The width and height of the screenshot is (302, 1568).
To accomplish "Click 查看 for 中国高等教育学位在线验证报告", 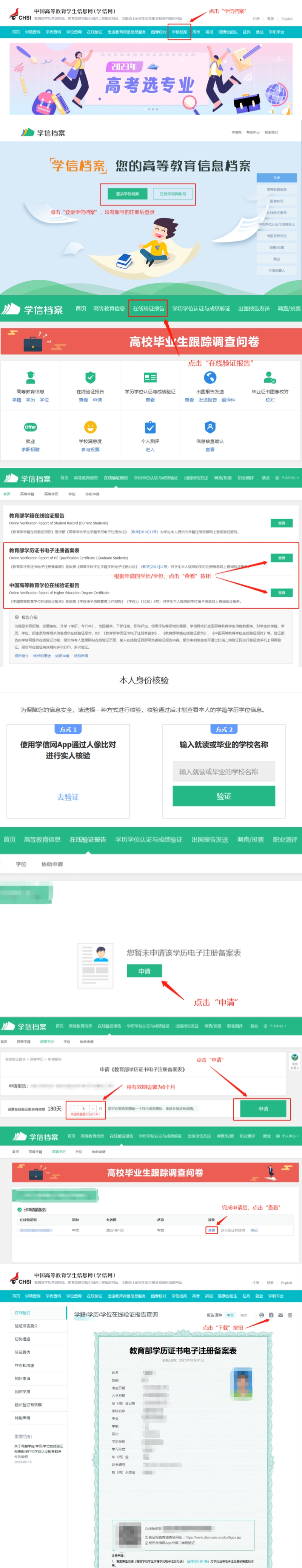I will (x=281, y=592).
